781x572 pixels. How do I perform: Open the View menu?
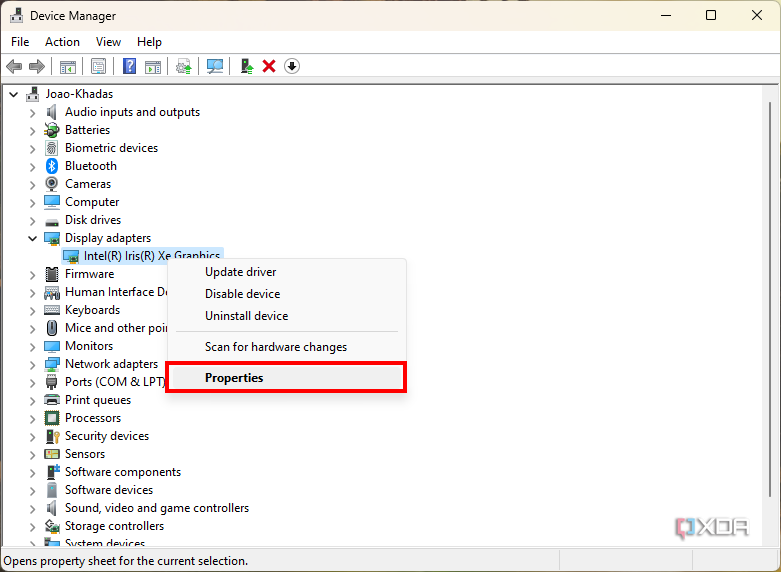[108, 42]
